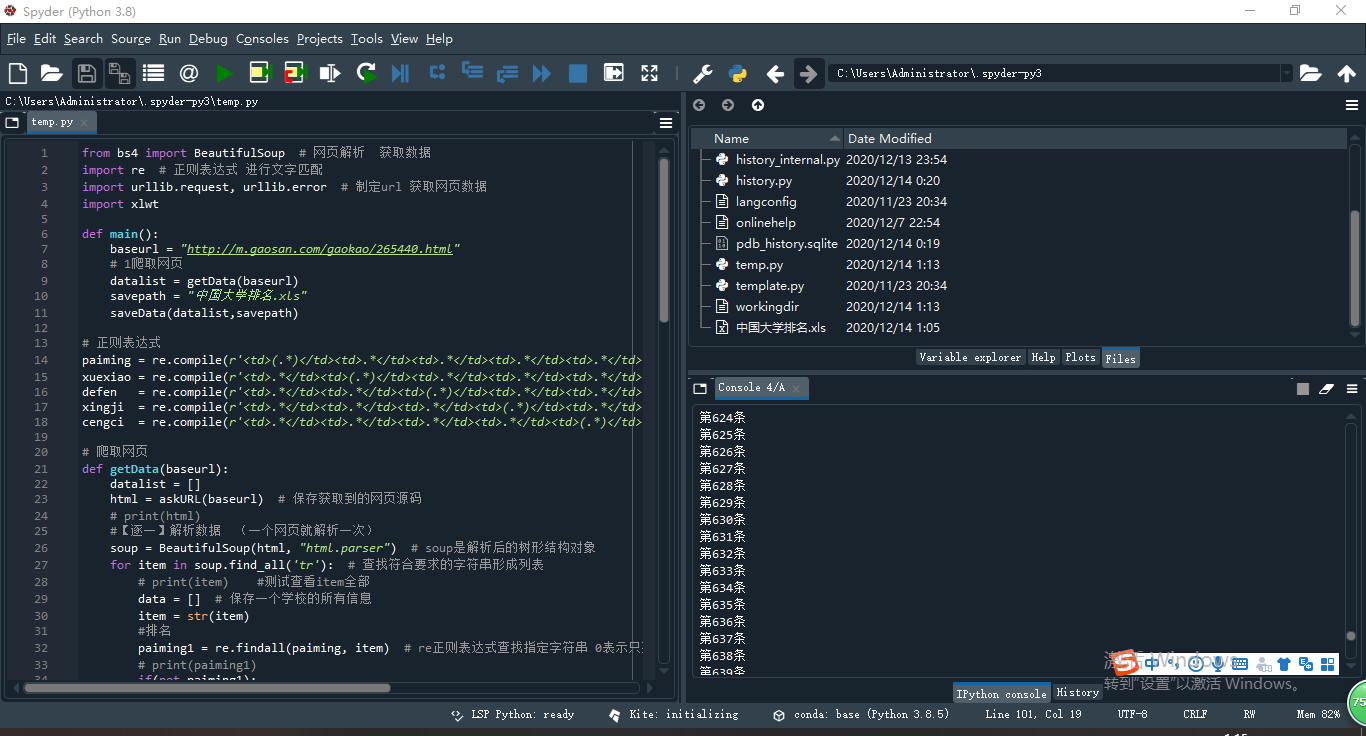The image size is (1366, 736).
Task: Click the @ symbol finder icon
Action: coord(188,73)
